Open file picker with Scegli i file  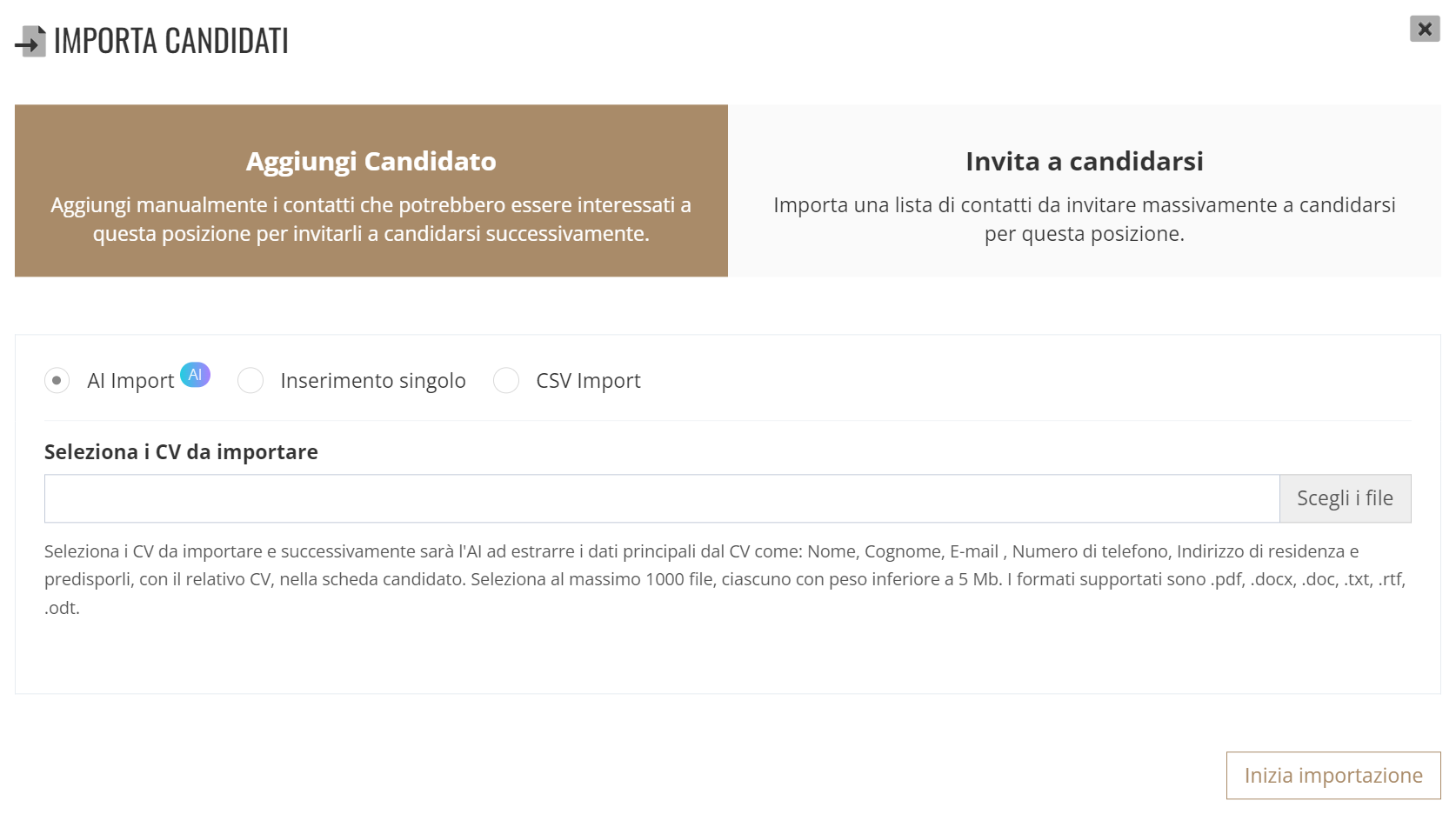[1345, 498]
